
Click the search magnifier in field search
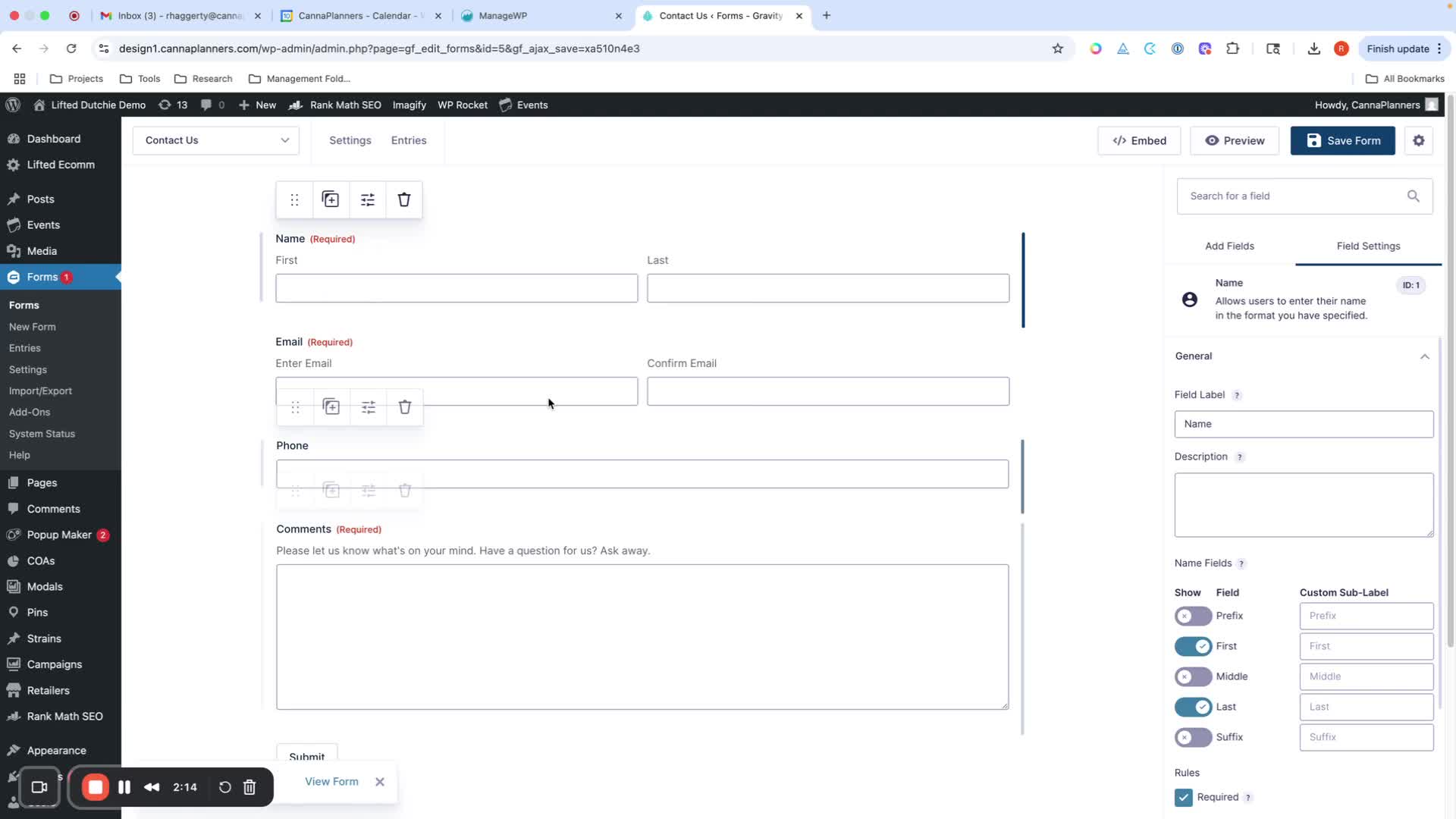(x=1413, y=196)
